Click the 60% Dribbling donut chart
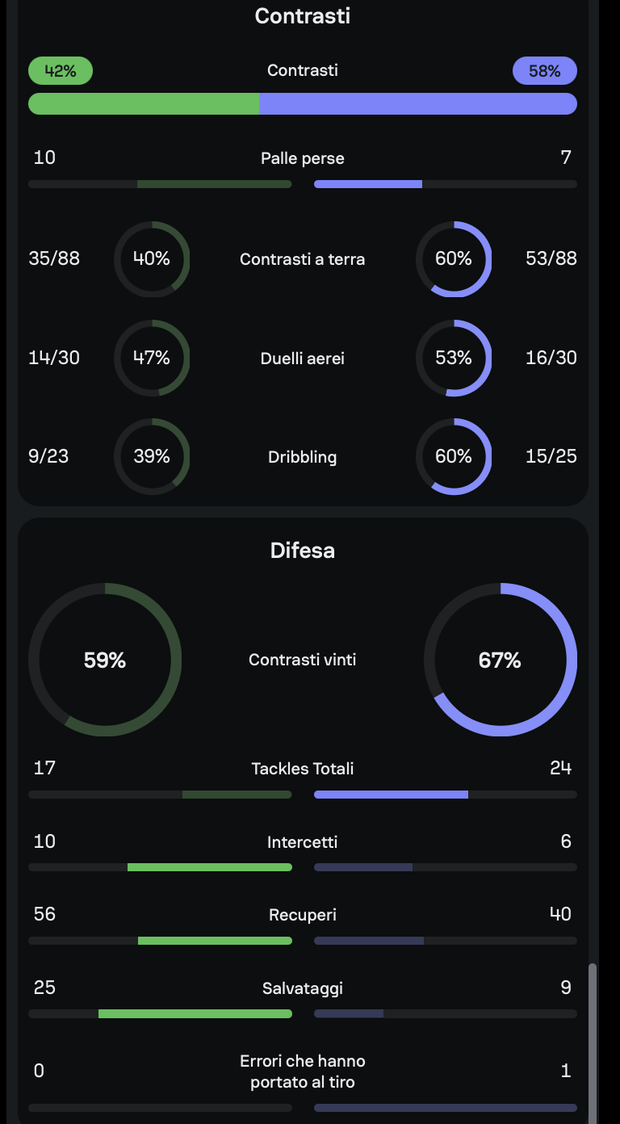Image resolution: width=620 pixels, height=1124 pixels. click(x=453, y=457)
